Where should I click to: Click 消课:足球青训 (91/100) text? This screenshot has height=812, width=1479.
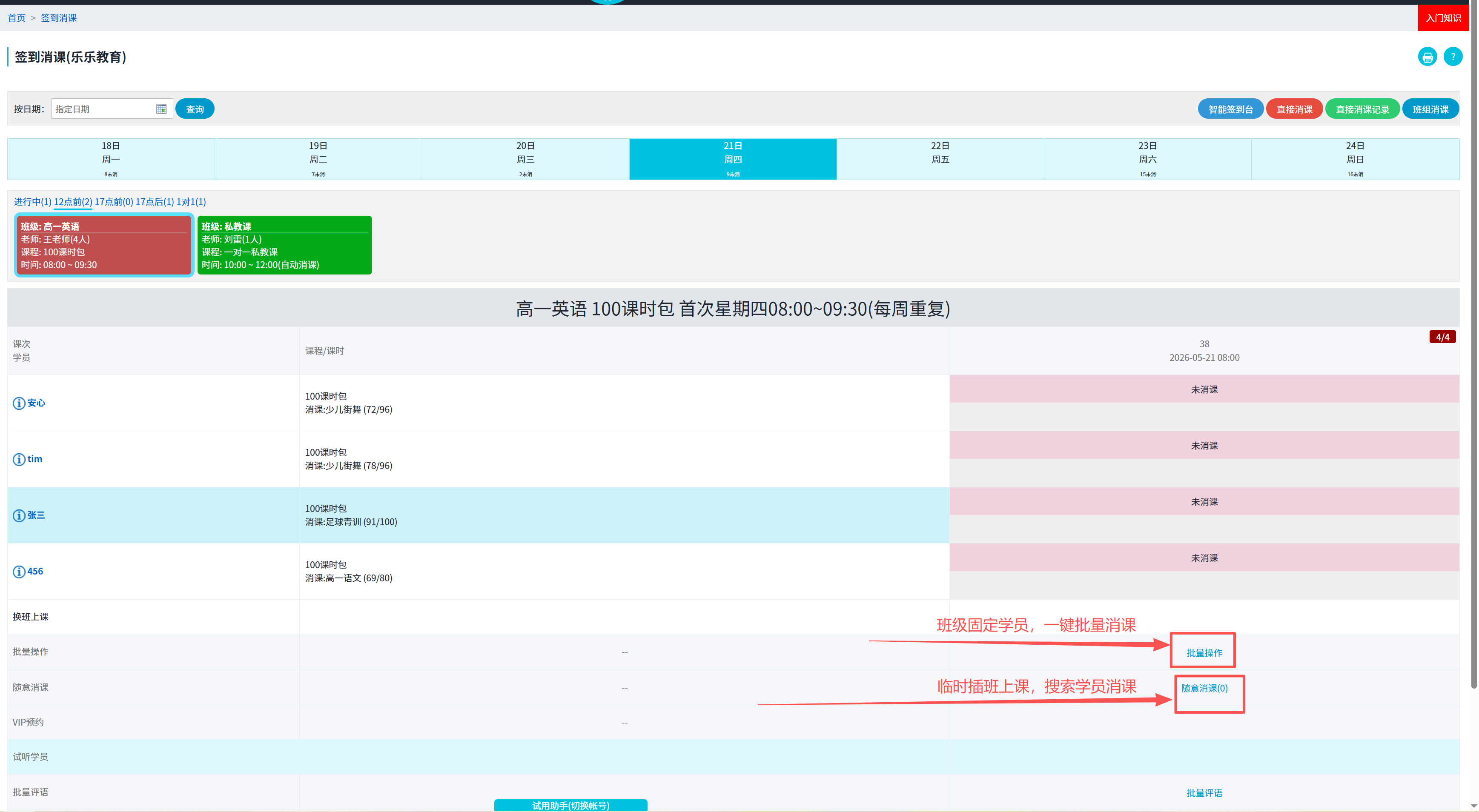(x=351, y=522)
